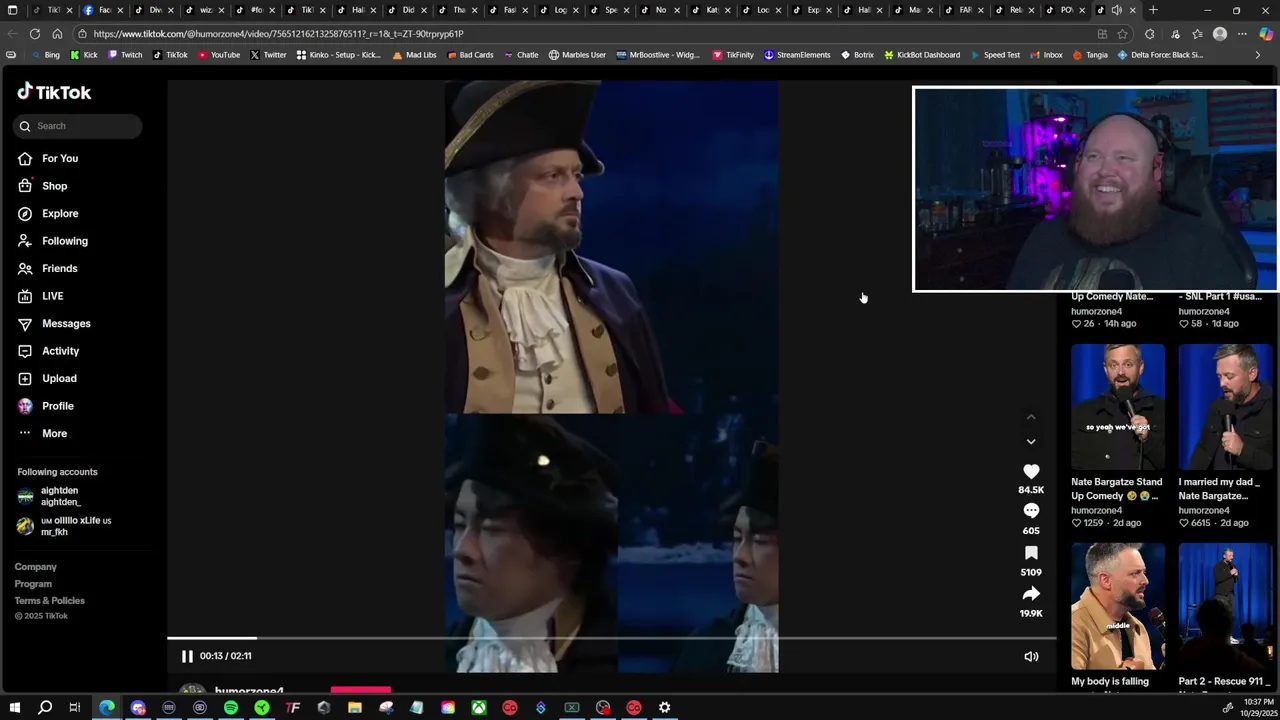The image size is (1280, 720).
Task: Expand Terms & Policies footer section
Action: (49, 600)
